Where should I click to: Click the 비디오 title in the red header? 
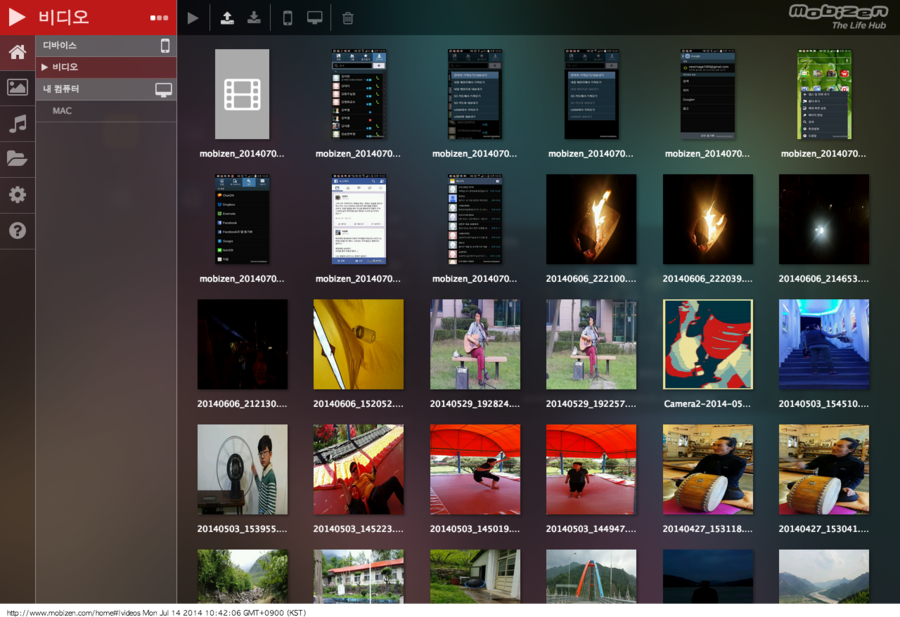(x=64, y=17)
